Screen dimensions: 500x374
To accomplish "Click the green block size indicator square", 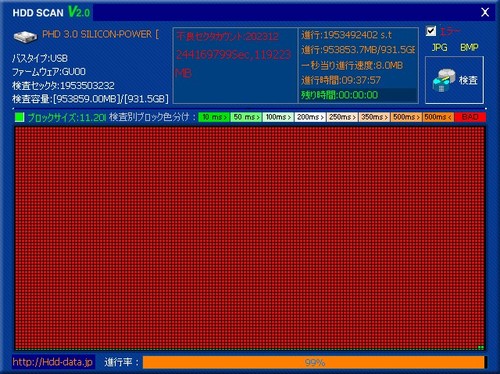I will tap(20, 117).
